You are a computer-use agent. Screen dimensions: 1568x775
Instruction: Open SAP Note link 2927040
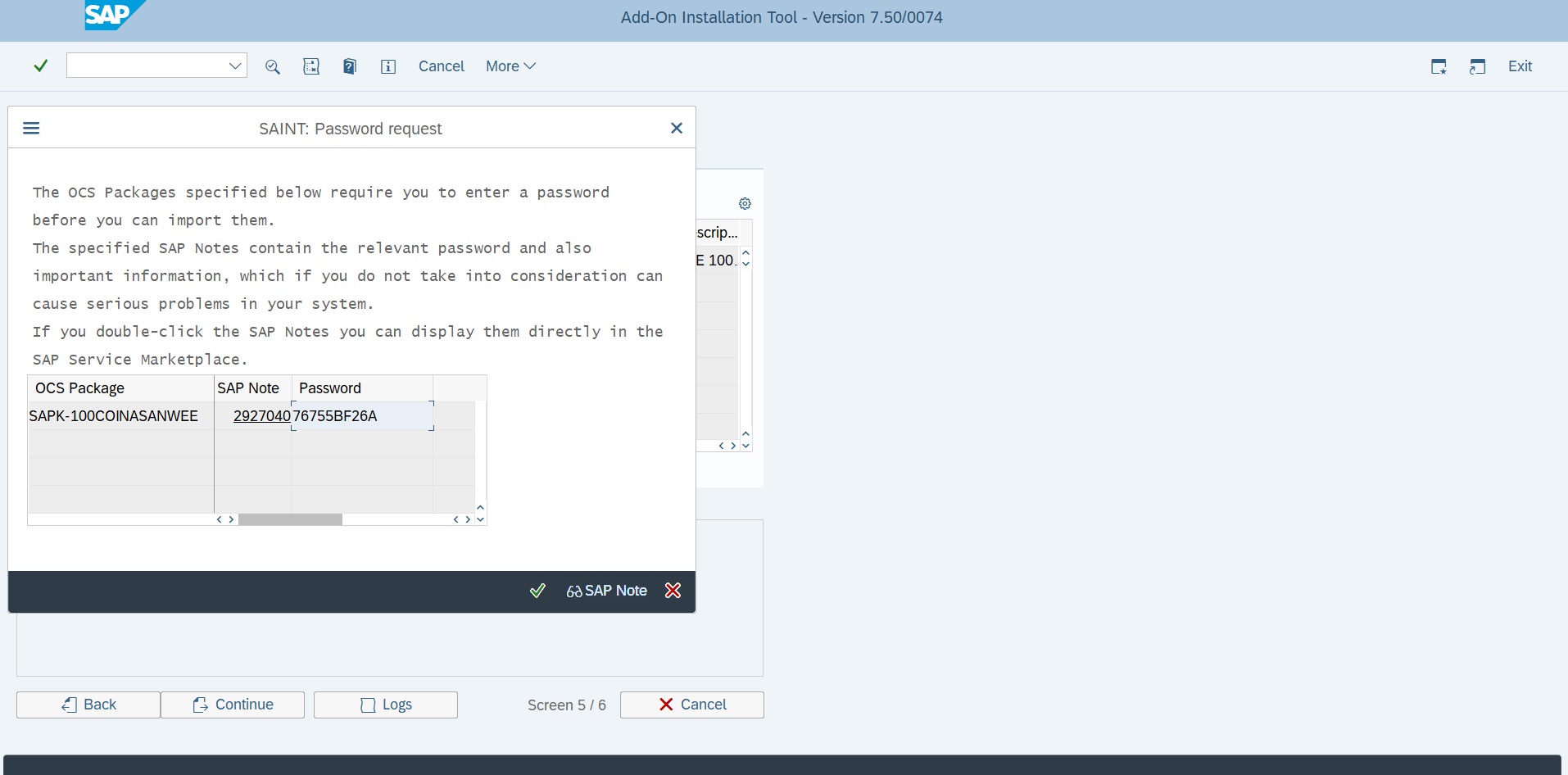pos(262,416)
